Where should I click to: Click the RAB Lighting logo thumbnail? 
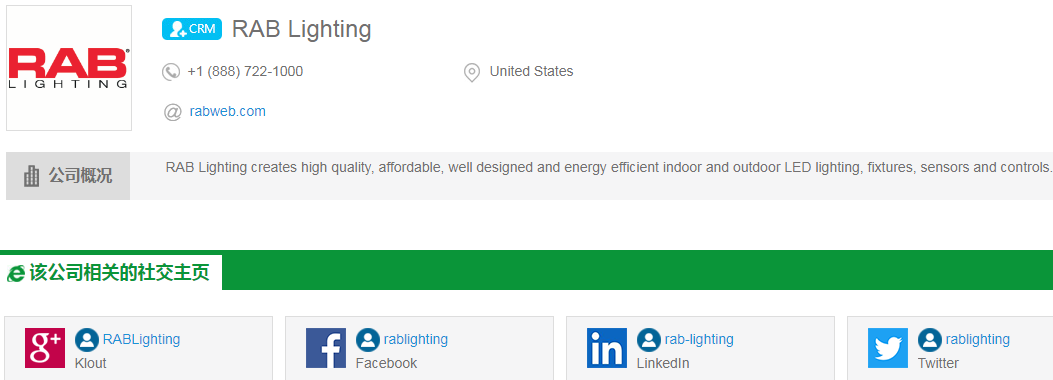coord(68,68)
